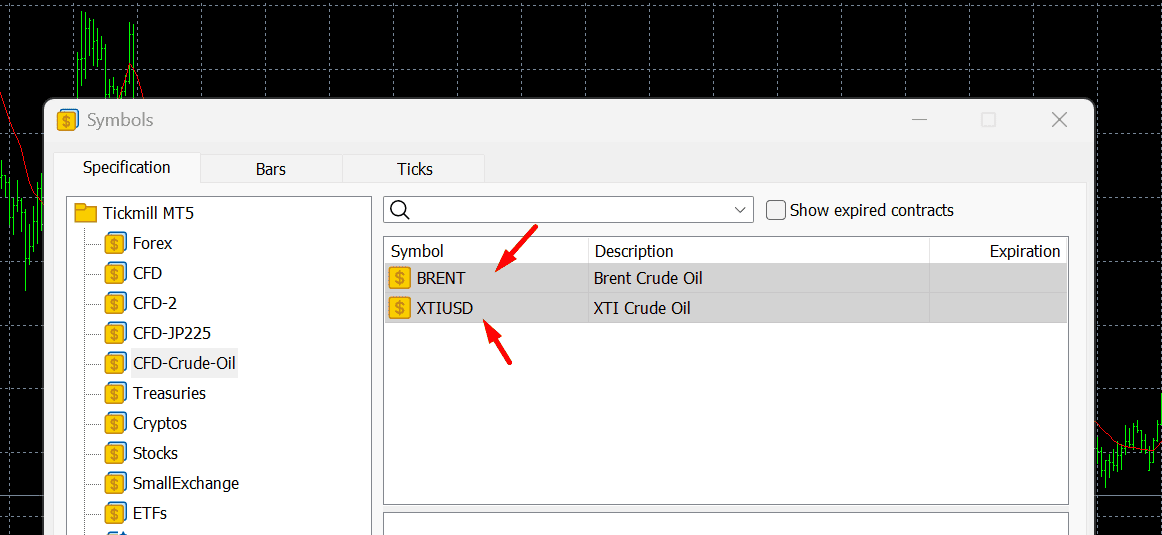Click the Tickmill MT5 root folder icon
The width and height of the screenshot is (1162, 535).
pyautogui.click(x=86, y=213)
